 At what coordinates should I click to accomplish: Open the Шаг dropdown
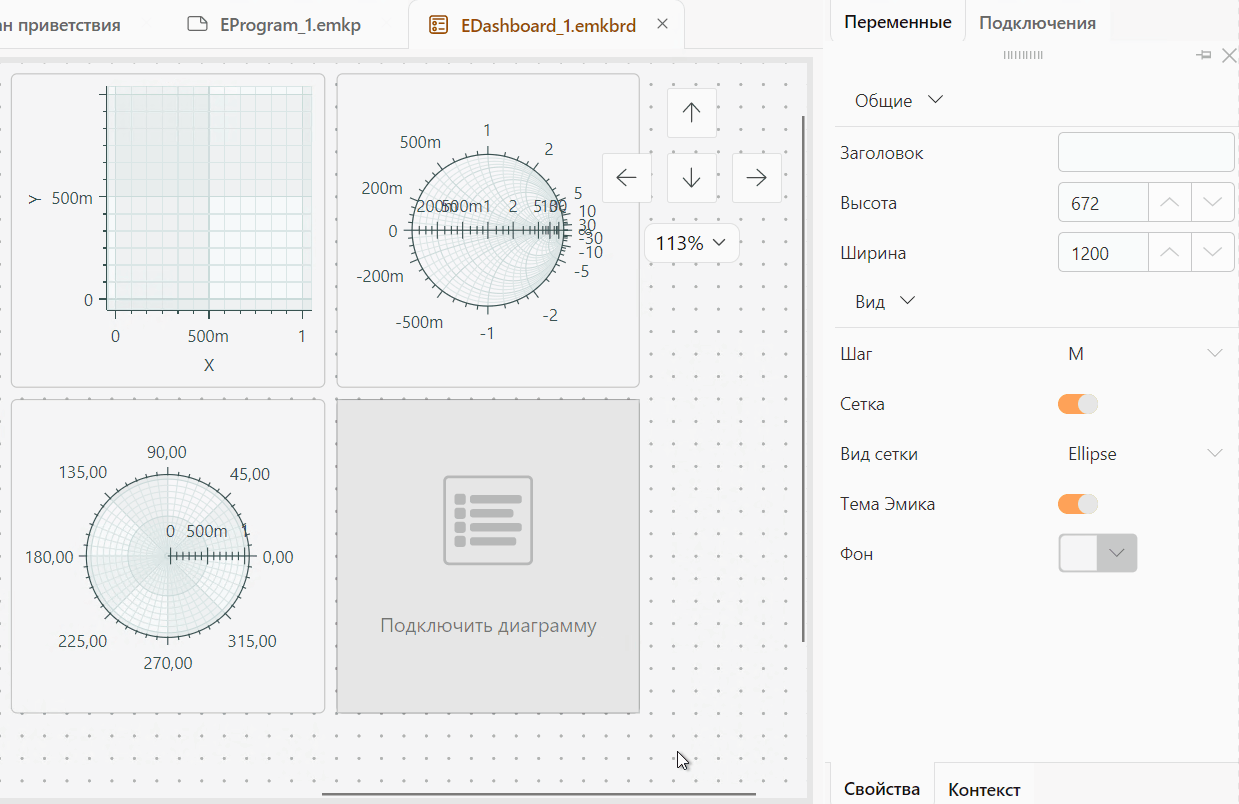point(1144,354)
